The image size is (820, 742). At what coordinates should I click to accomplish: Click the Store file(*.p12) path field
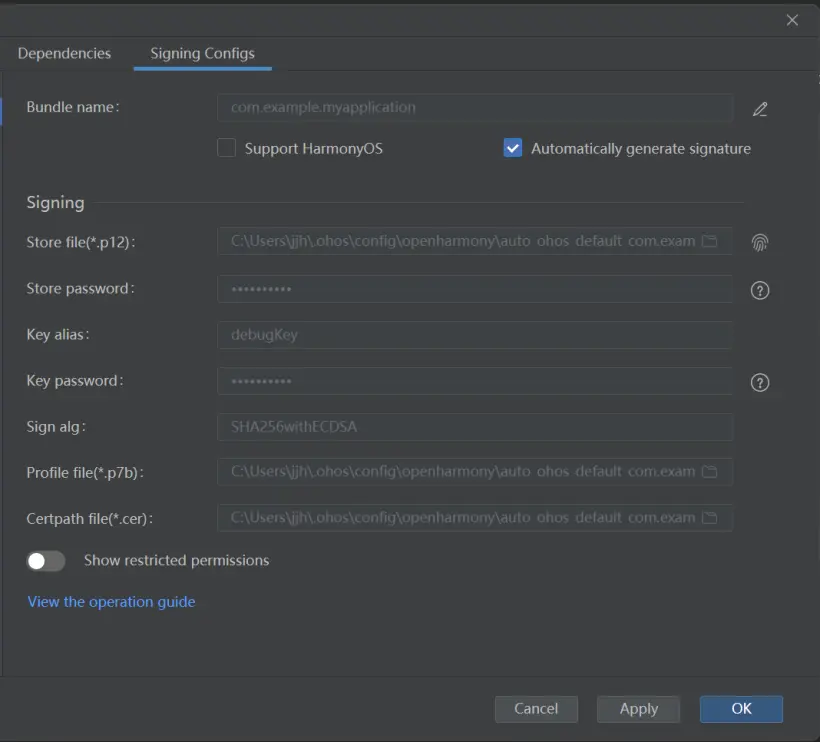475,241
